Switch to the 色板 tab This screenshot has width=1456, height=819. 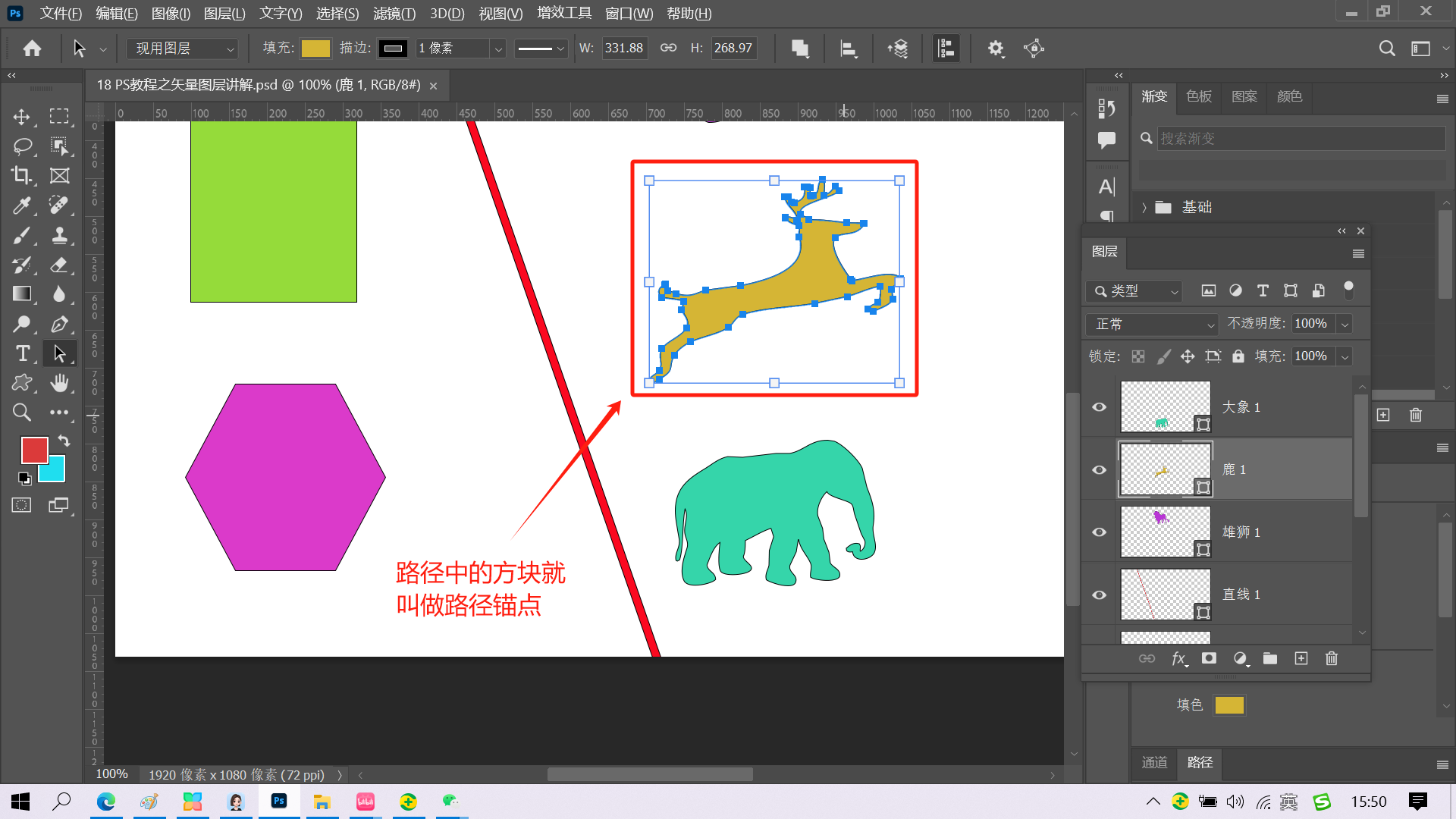(x=1199, y=97)
